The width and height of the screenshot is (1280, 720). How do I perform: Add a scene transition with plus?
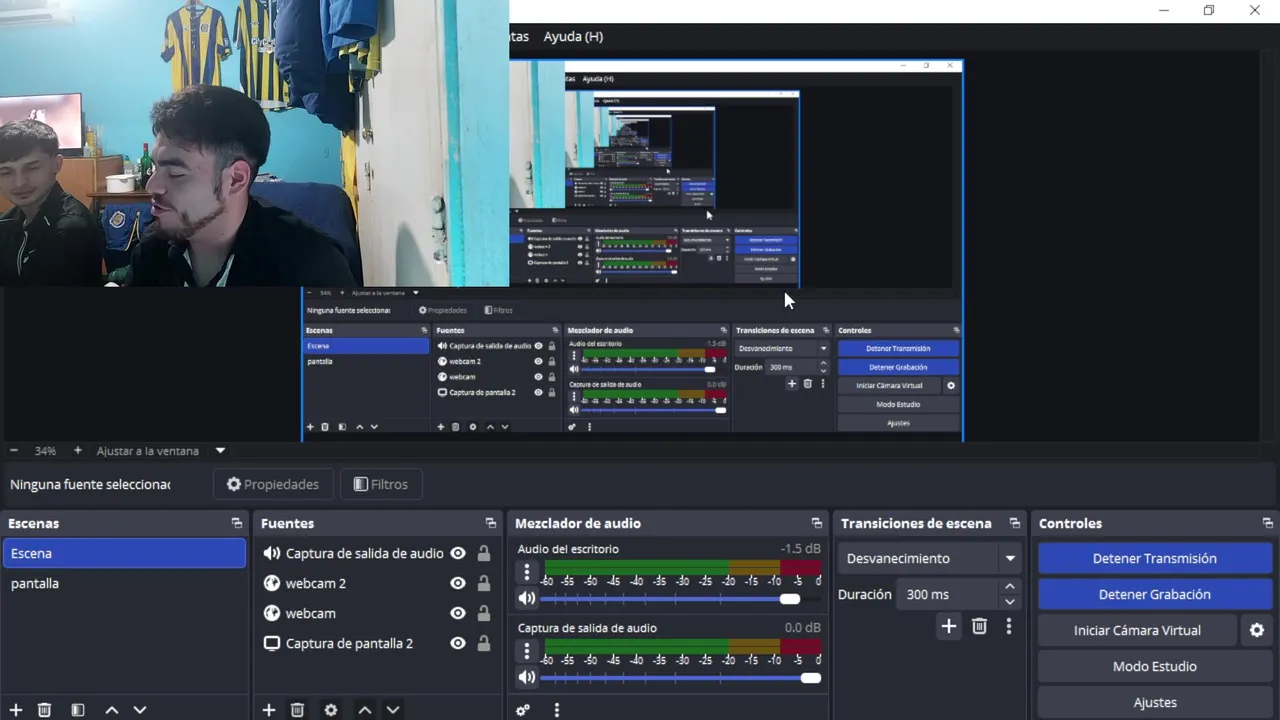(949, 626)
